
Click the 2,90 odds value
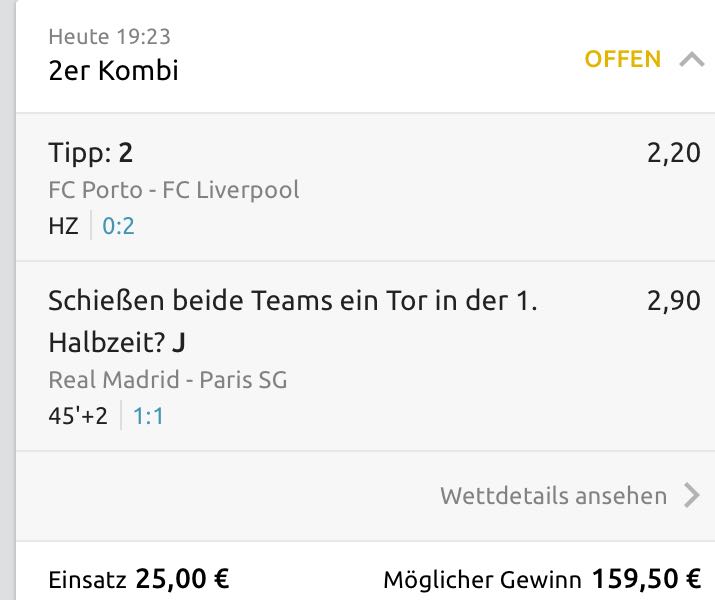coord(673,302)
